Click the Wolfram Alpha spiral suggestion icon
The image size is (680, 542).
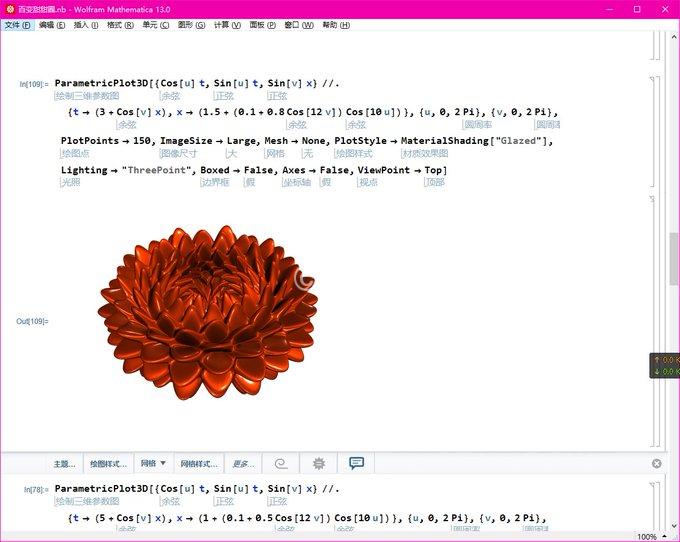tap(281, 464)
